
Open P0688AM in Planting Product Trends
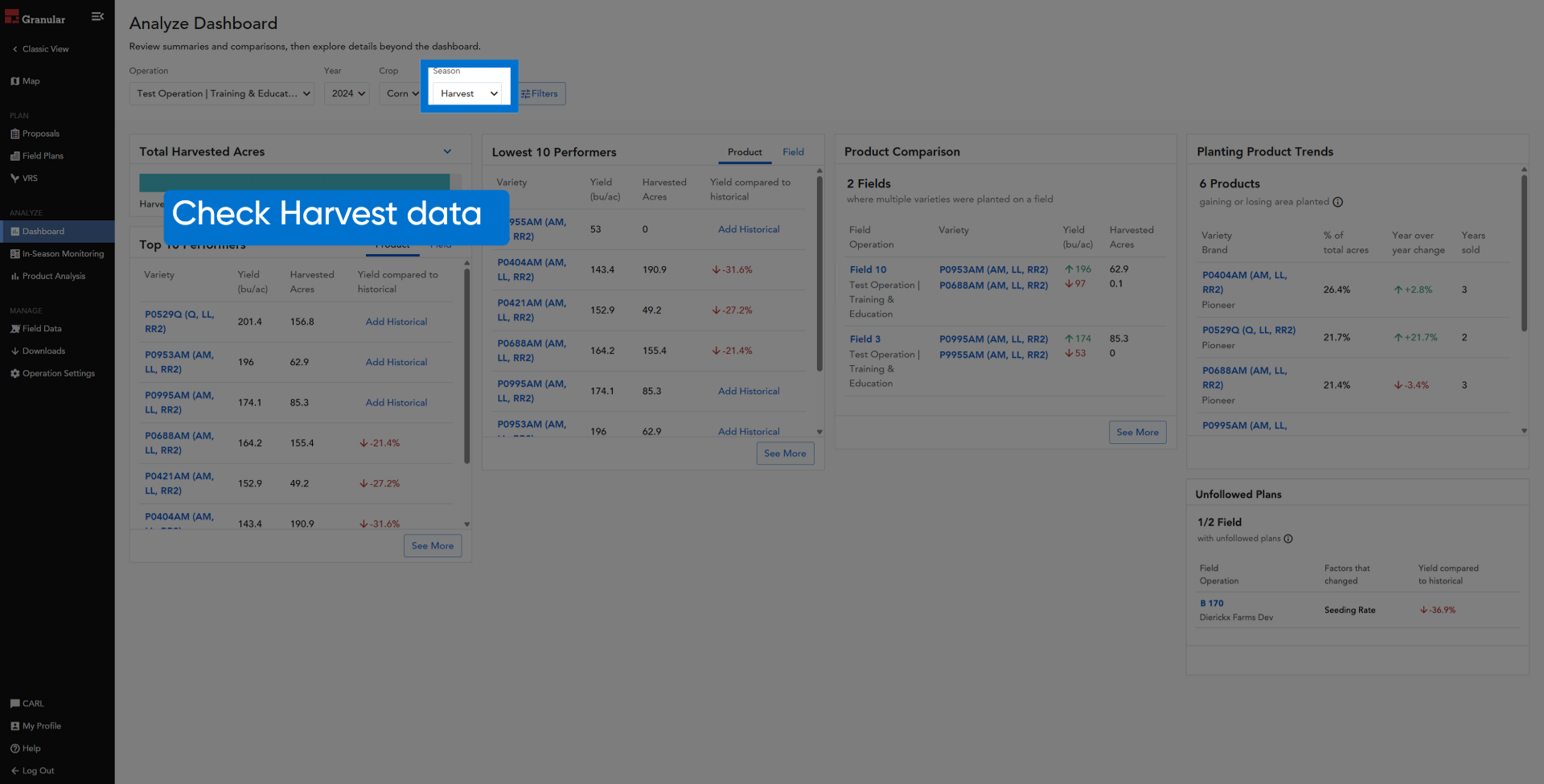coord(1245,378)
